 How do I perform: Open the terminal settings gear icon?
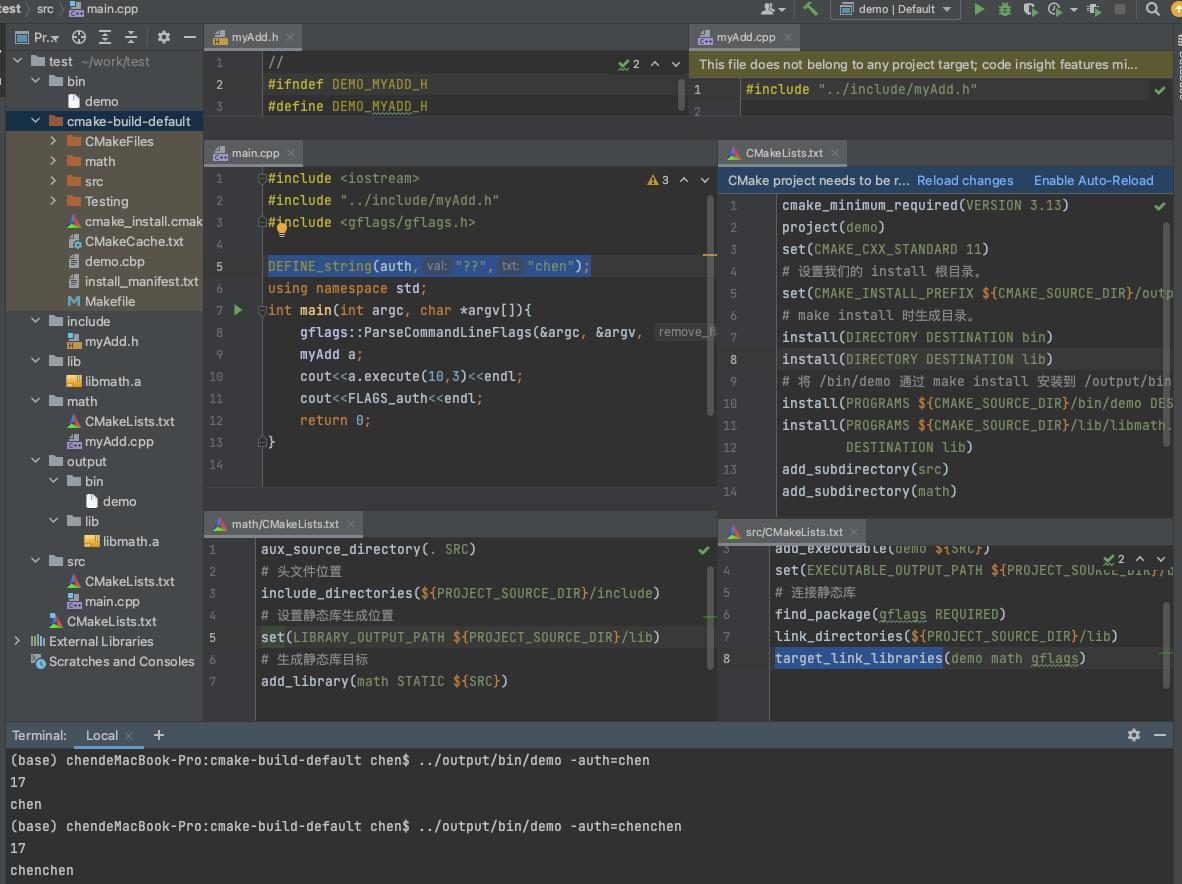click(1134, 735)
